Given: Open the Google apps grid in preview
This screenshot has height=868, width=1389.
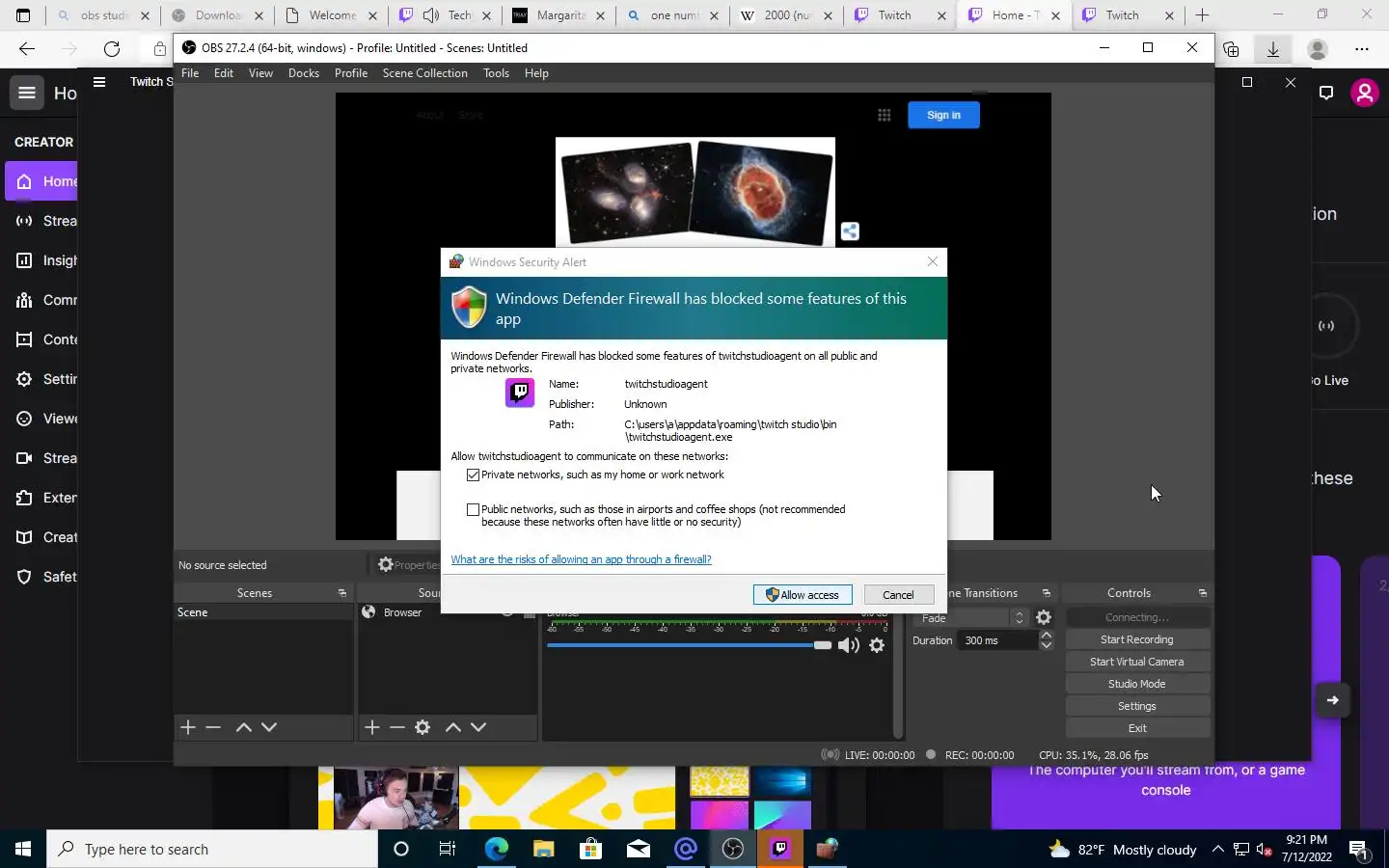Looking at the screenshot, I should tap(884, 115).
